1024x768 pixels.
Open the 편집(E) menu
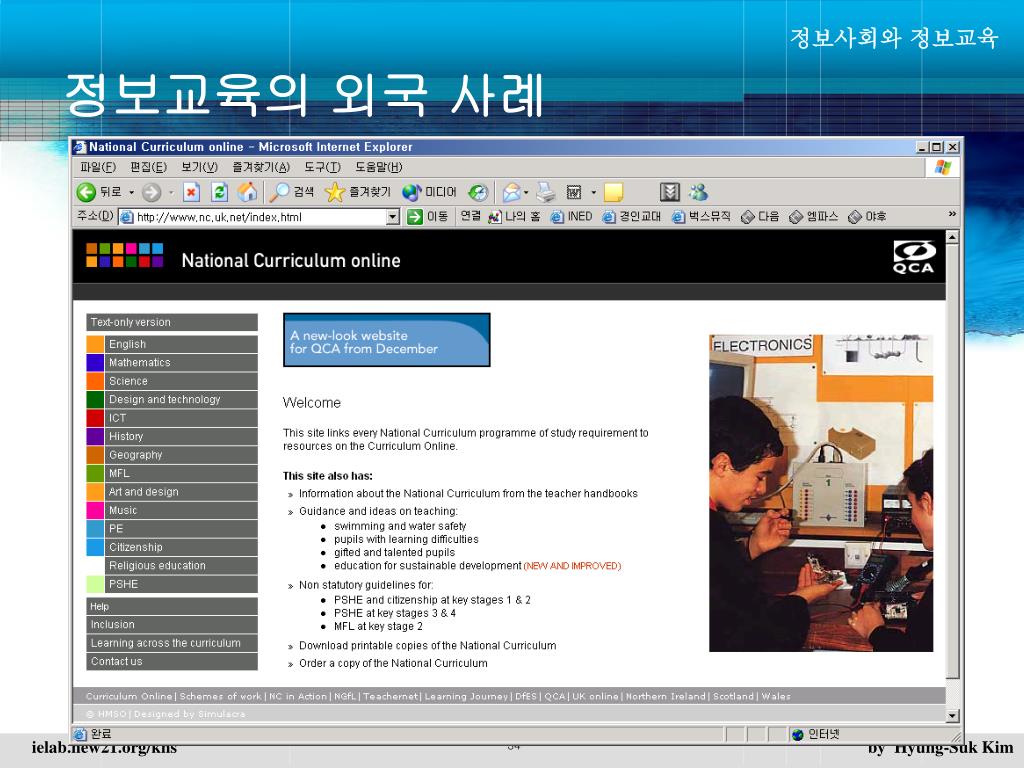click(148, 167)
